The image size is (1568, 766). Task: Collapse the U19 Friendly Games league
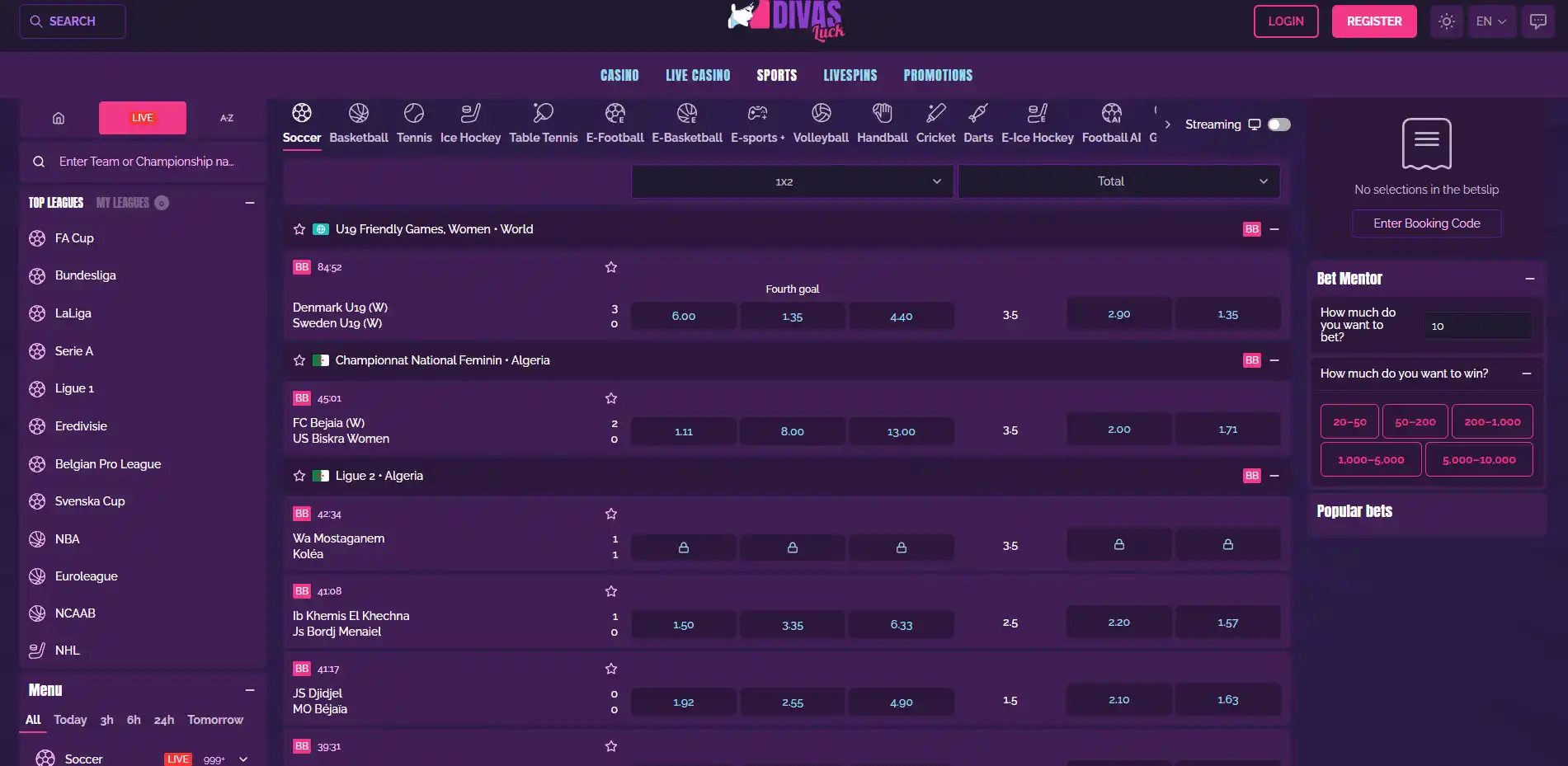(x=1274, y=229)
